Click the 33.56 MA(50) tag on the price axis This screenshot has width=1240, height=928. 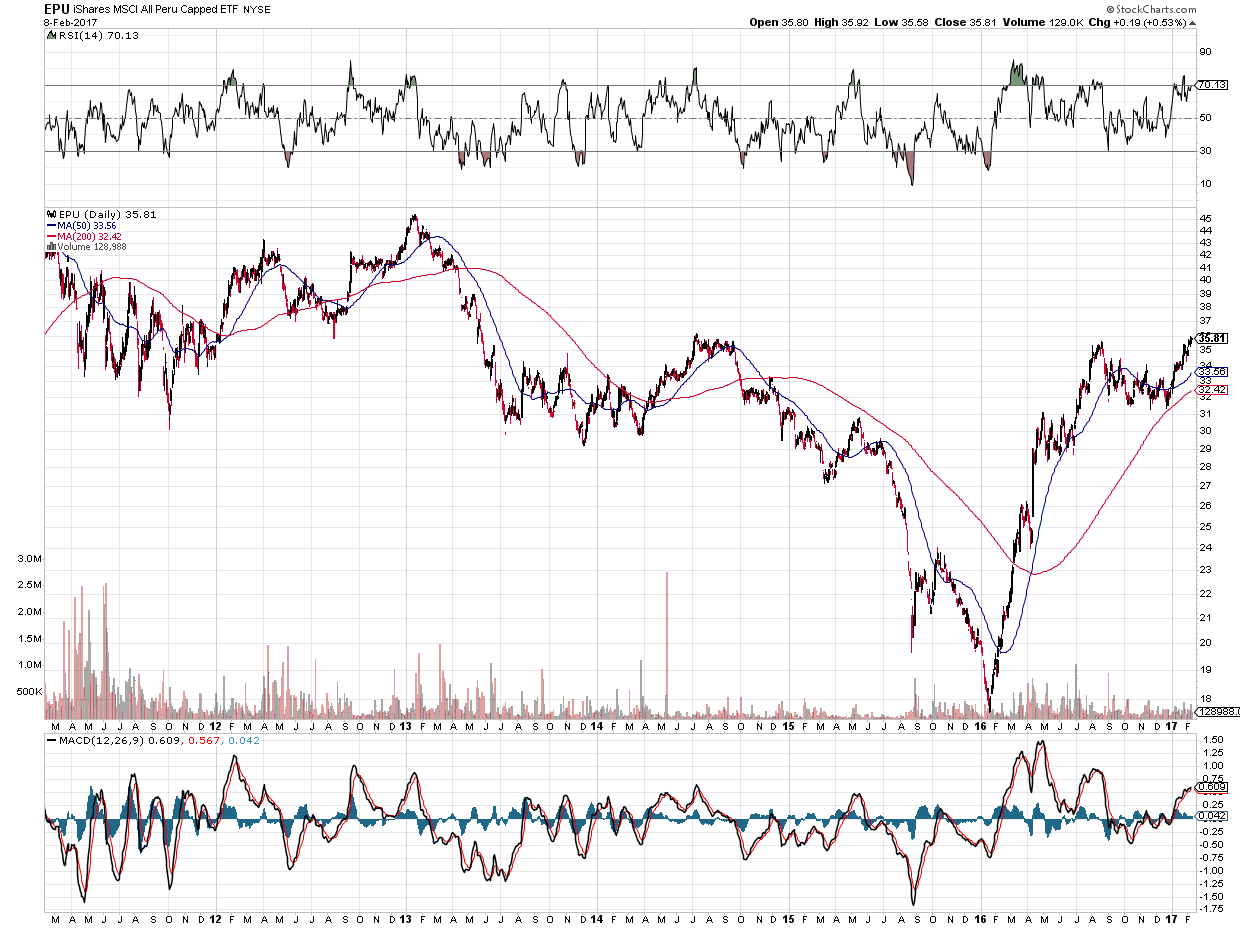1212,371
